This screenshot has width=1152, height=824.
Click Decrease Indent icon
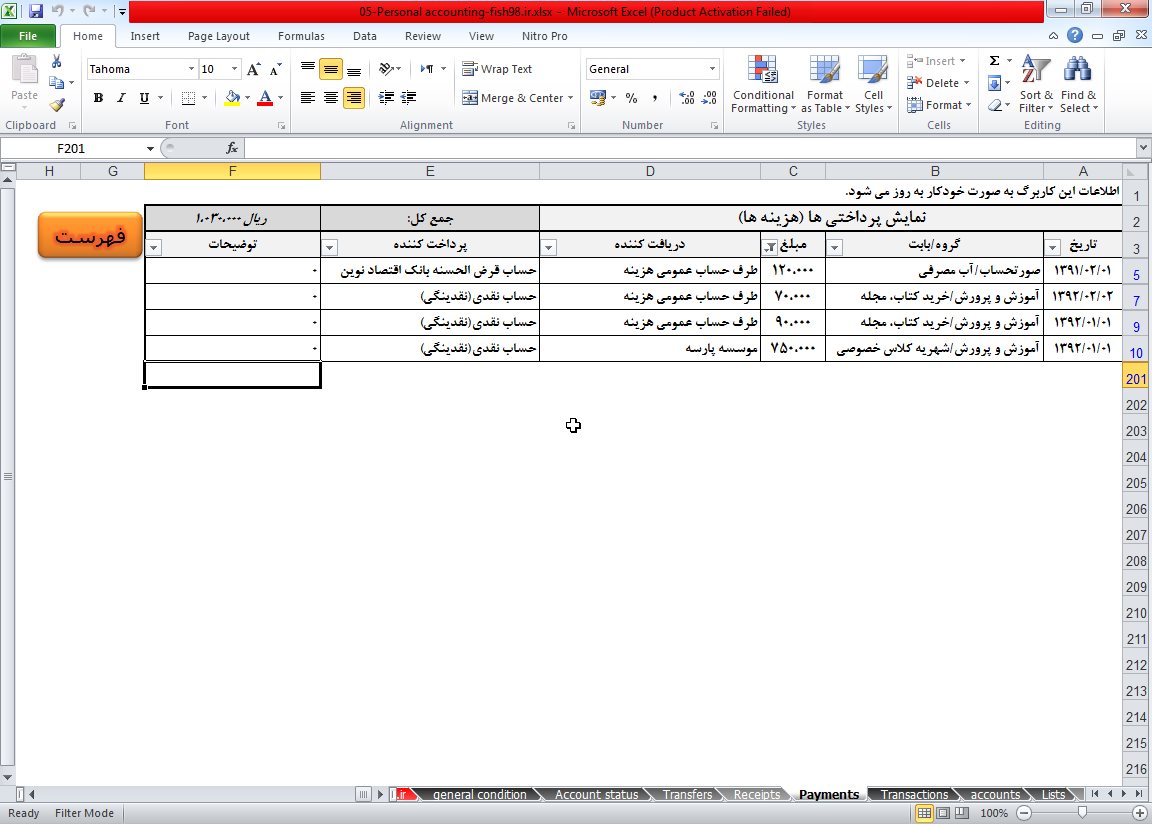(x=386, y=98)
